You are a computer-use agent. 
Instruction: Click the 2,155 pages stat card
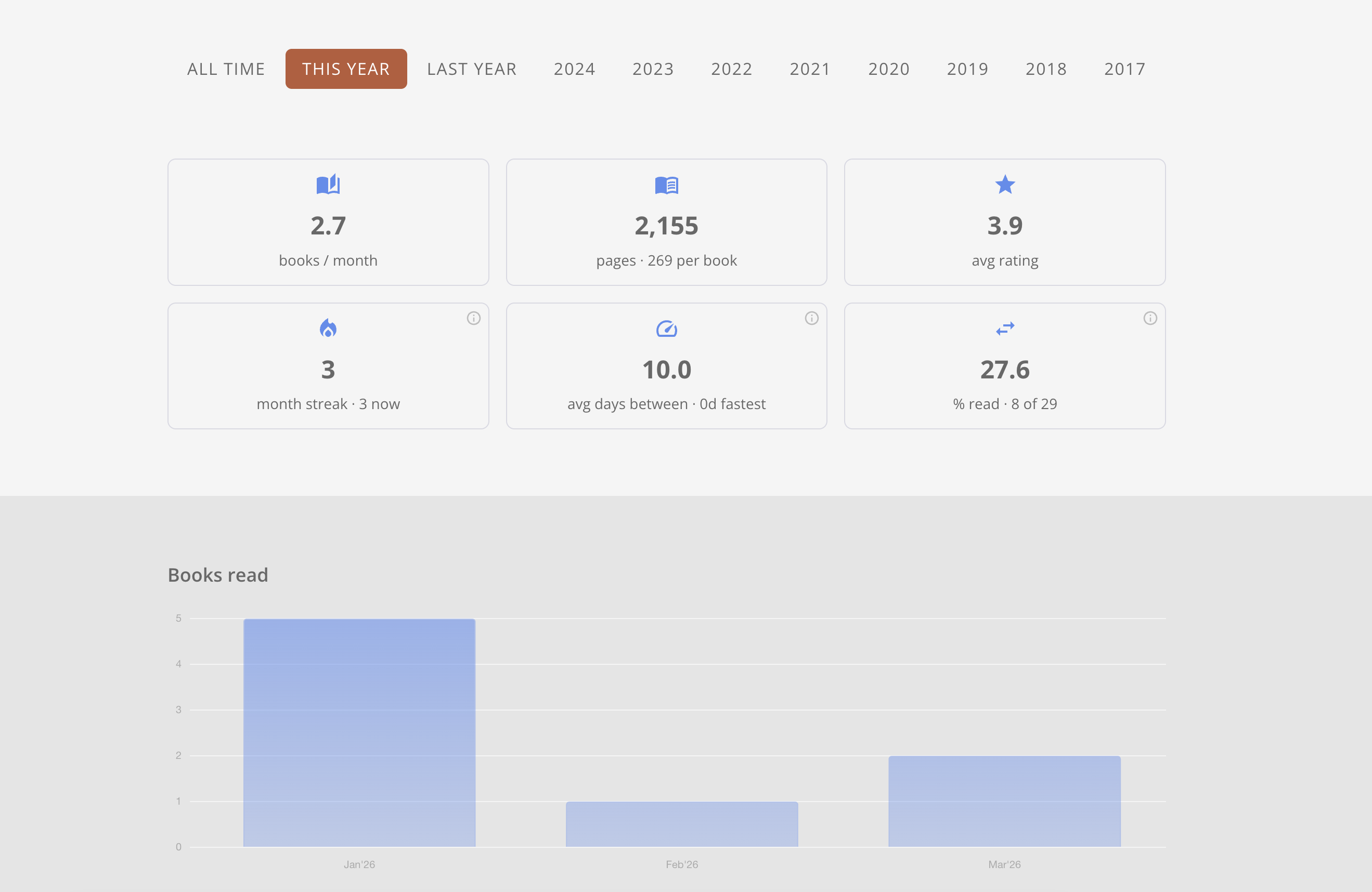tap(666, 222)
